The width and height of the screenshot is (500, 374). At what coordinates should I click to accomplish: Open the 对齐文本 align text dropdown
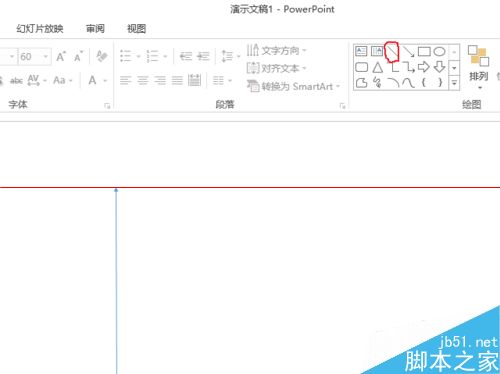click(276, 69)
